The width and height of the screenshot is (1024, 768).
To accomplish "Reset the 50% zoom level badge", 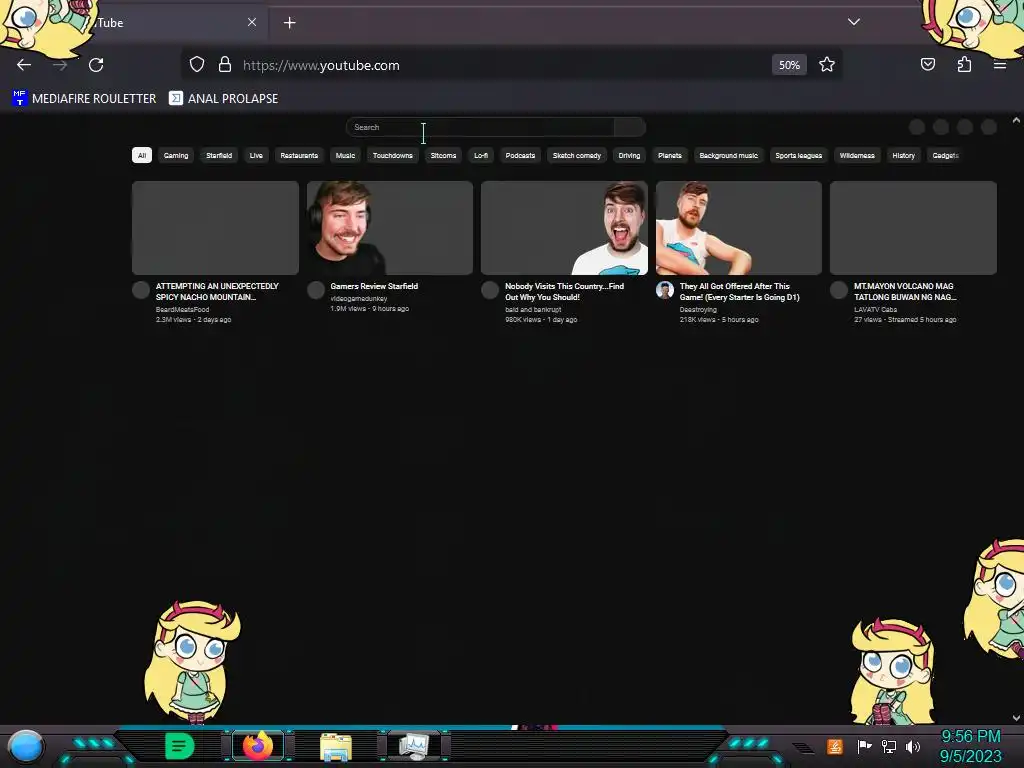I will (x=789, y=65).
